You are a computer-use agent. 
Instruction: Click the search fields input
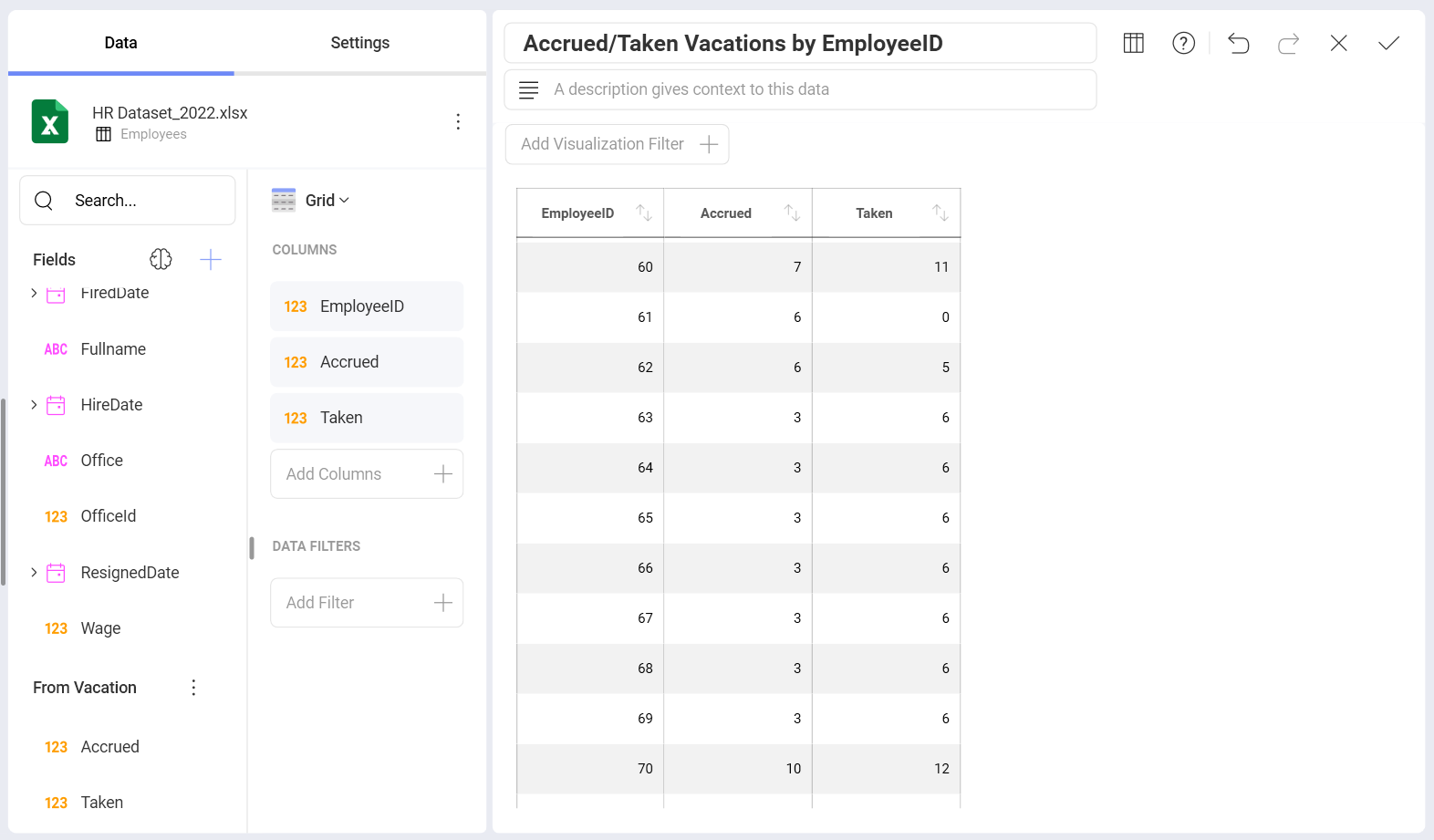click(x=128, y=201)
